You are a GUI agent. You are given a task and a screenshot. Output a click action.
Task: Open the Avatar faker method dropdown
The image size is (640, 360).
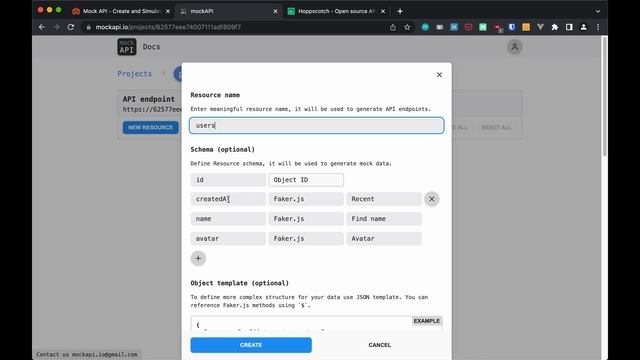tap(384, 238)
